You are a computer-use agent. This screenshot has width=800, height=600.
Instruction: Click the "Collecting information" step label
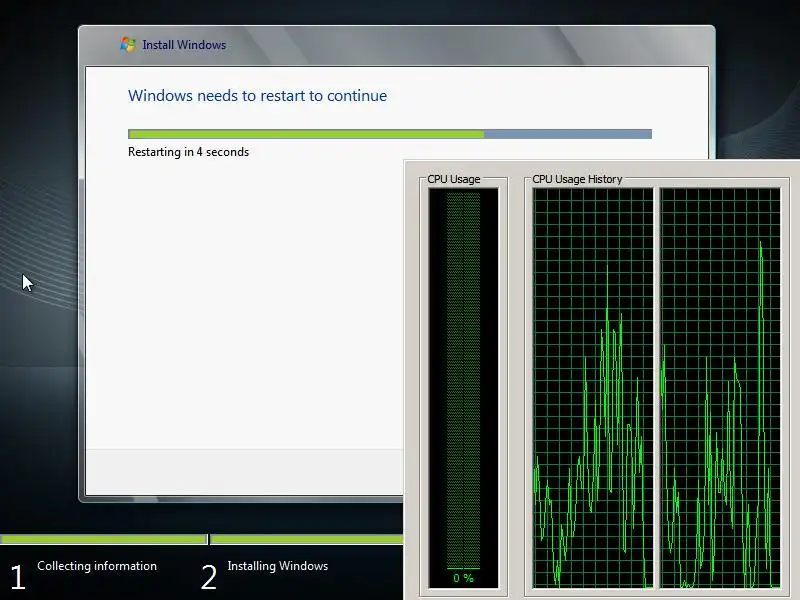[97, 566]
